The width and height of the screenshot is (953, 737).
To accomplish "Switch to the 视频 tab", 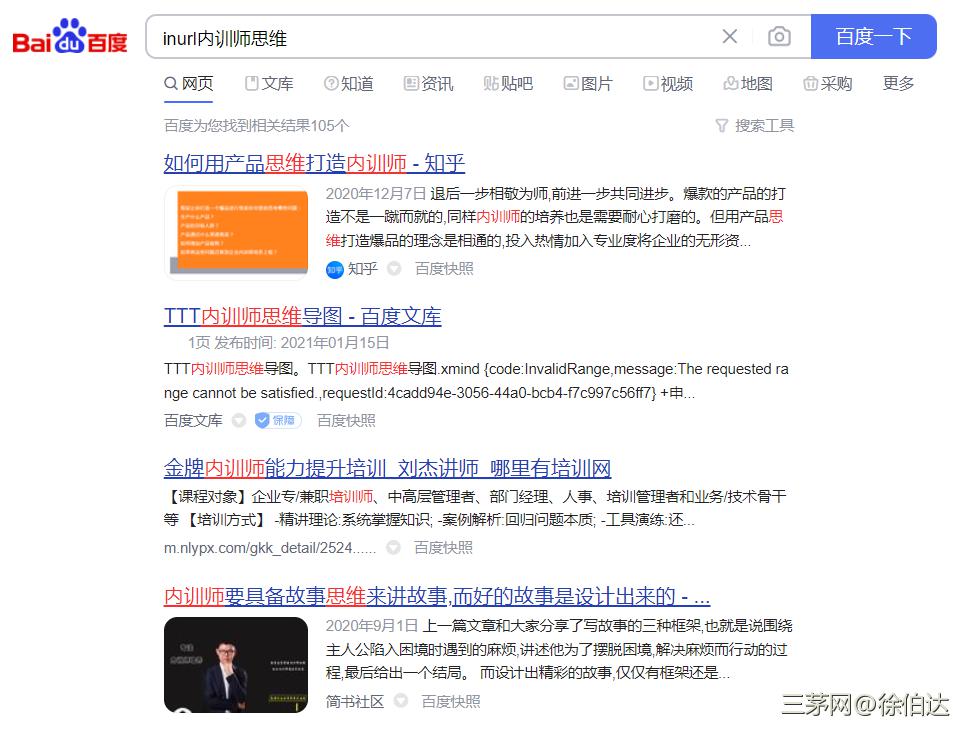I will click(x=668, y=84).
